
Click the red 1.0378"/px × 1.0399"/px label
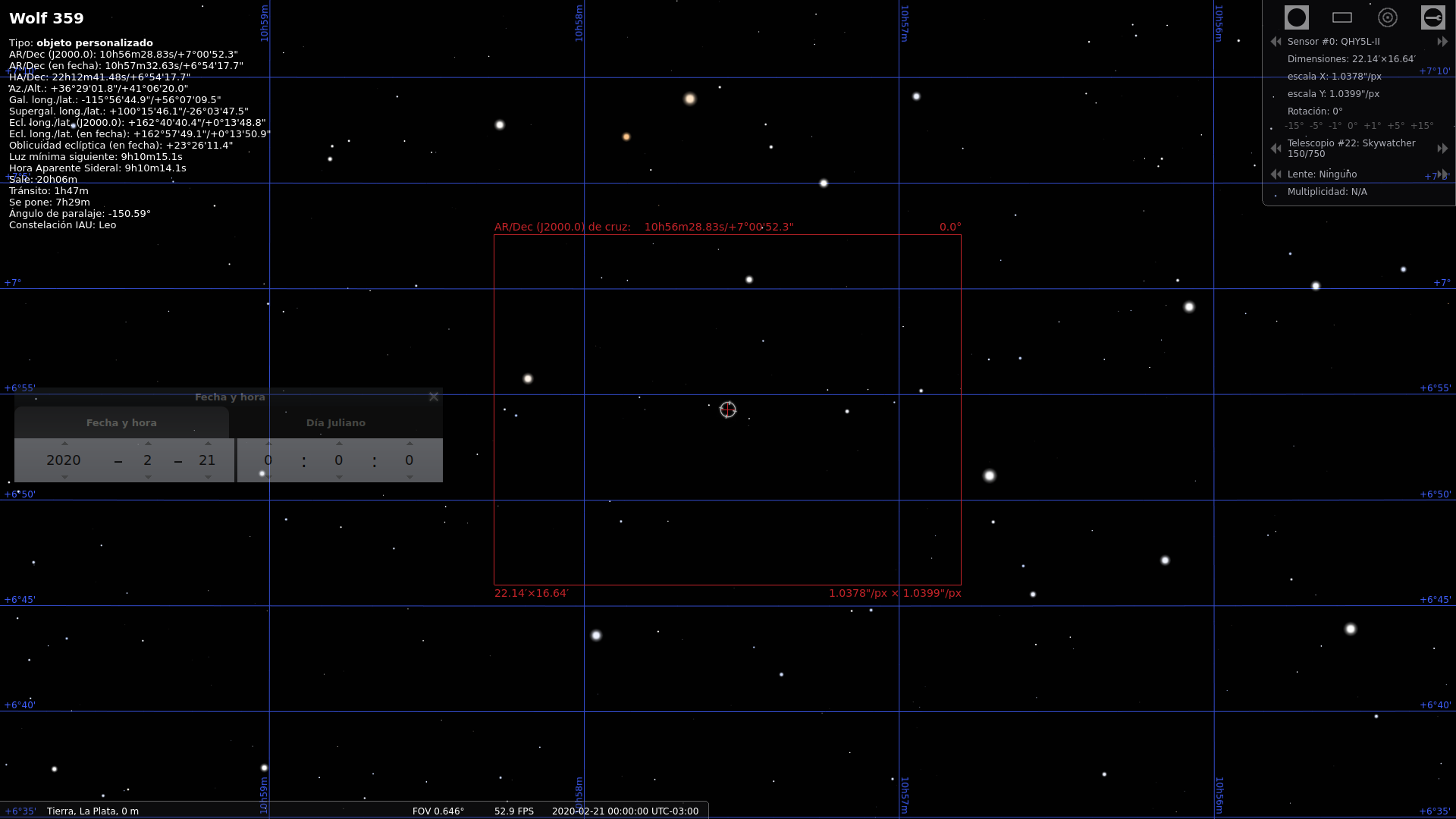(895, 593)
